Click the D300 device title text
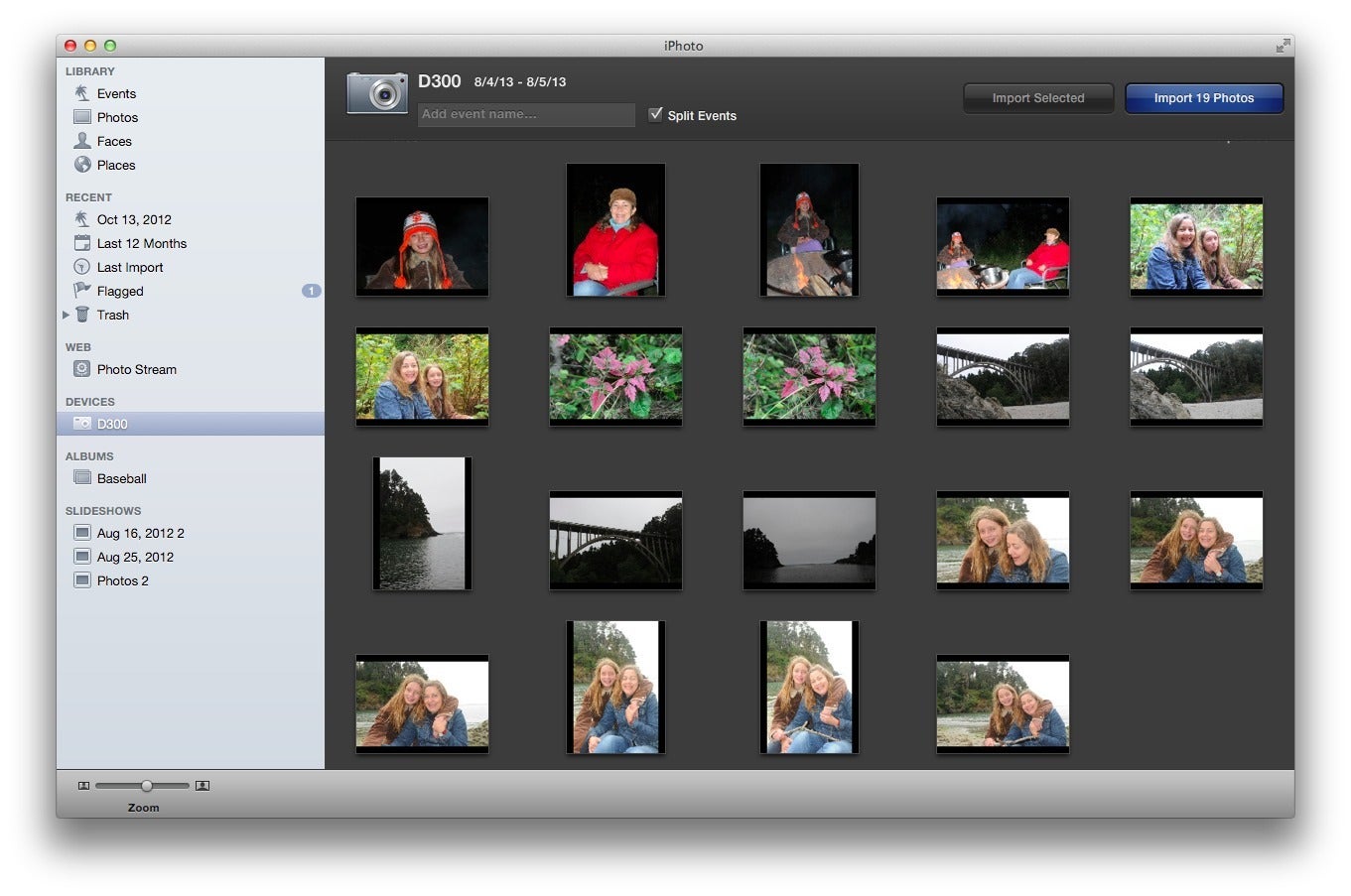 (x=439, y=81)
